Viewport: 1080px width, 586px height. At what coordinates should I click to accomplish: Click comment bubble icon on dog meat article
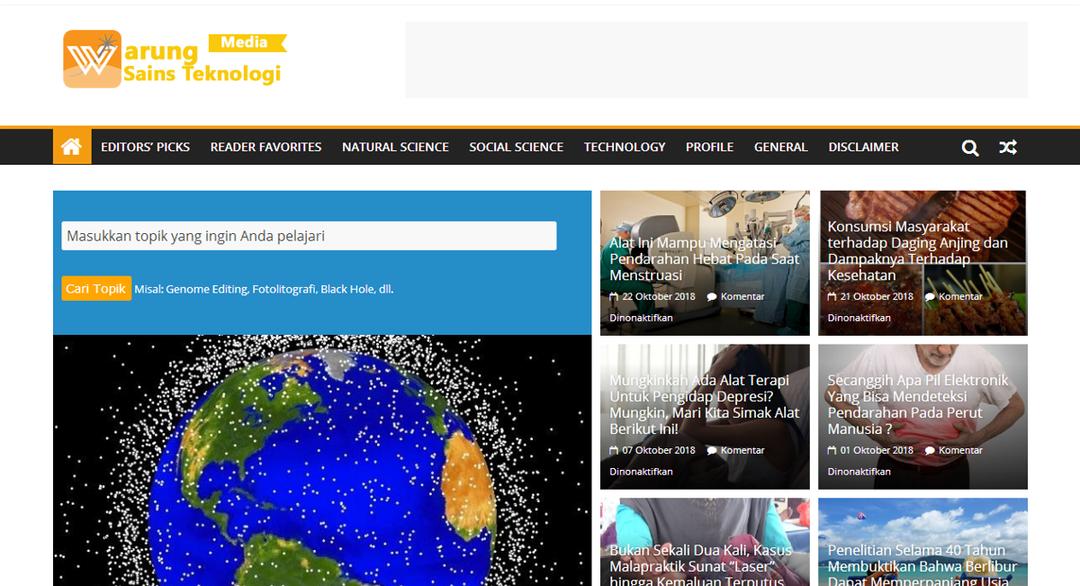[930, 297]
